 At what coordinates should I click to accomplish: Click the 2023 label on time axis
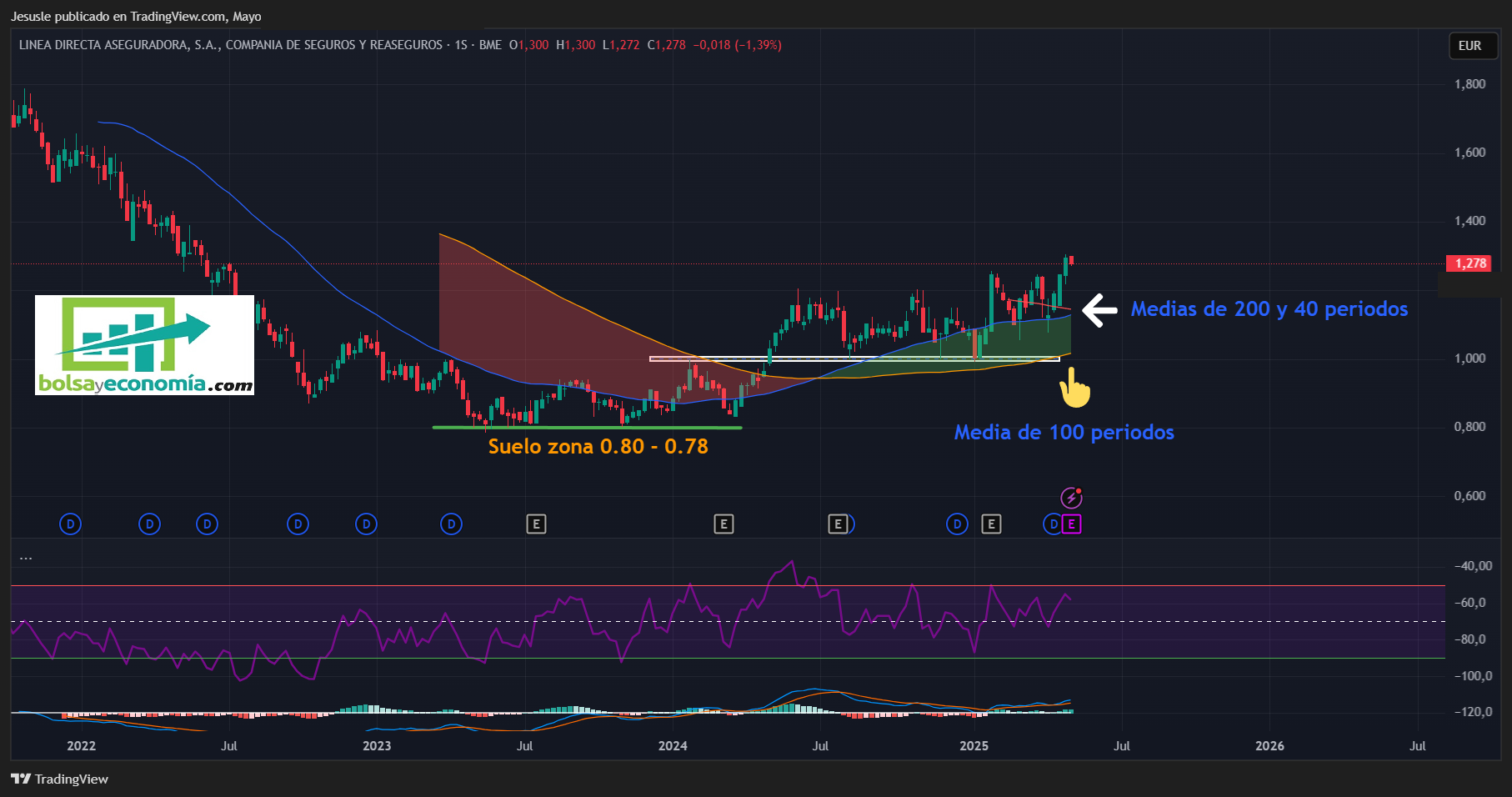377,746
